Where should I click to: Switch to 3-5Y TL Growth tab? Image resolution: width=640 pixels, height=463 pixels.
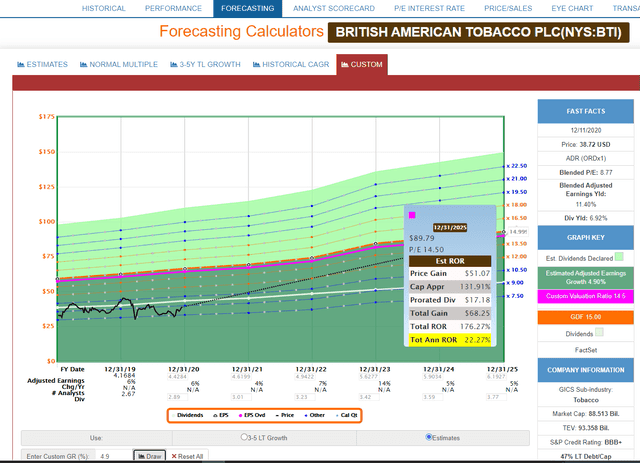pyautogui.click(x=205, y=65)
